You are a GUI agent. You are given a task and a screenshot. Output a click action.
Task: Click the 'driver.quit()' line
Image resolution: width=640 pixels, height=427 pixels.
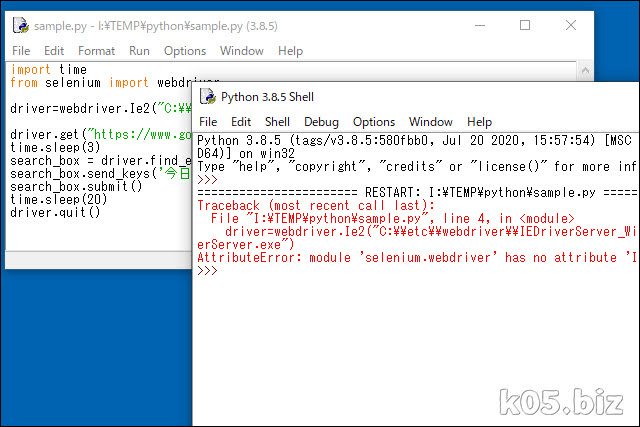pos(55,213)
